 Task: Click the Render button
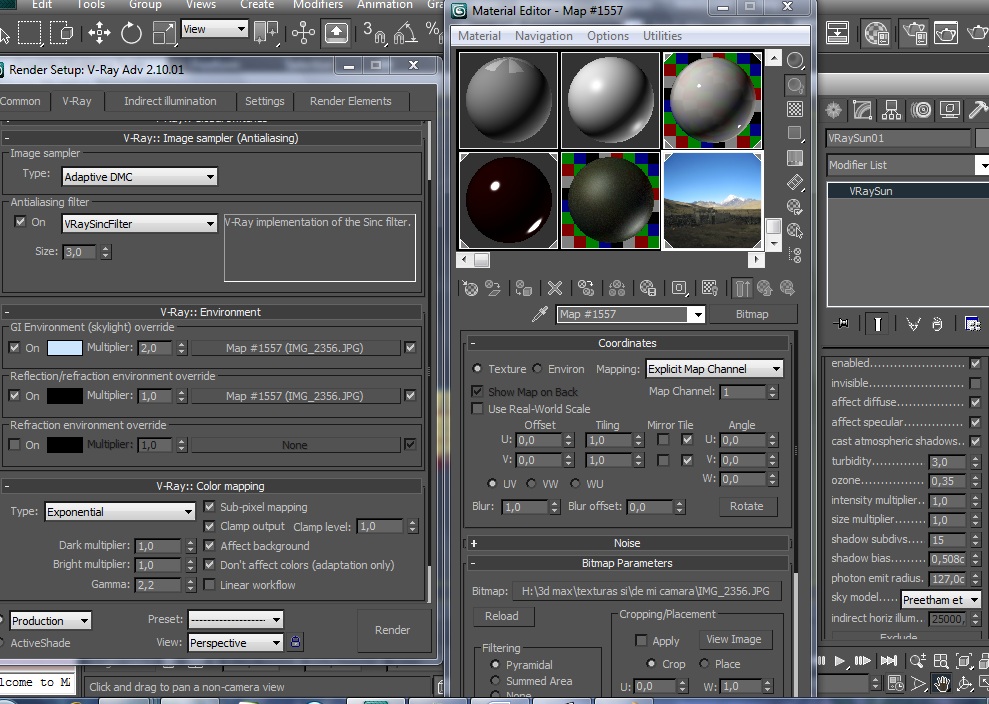click(x=392, y=630)
